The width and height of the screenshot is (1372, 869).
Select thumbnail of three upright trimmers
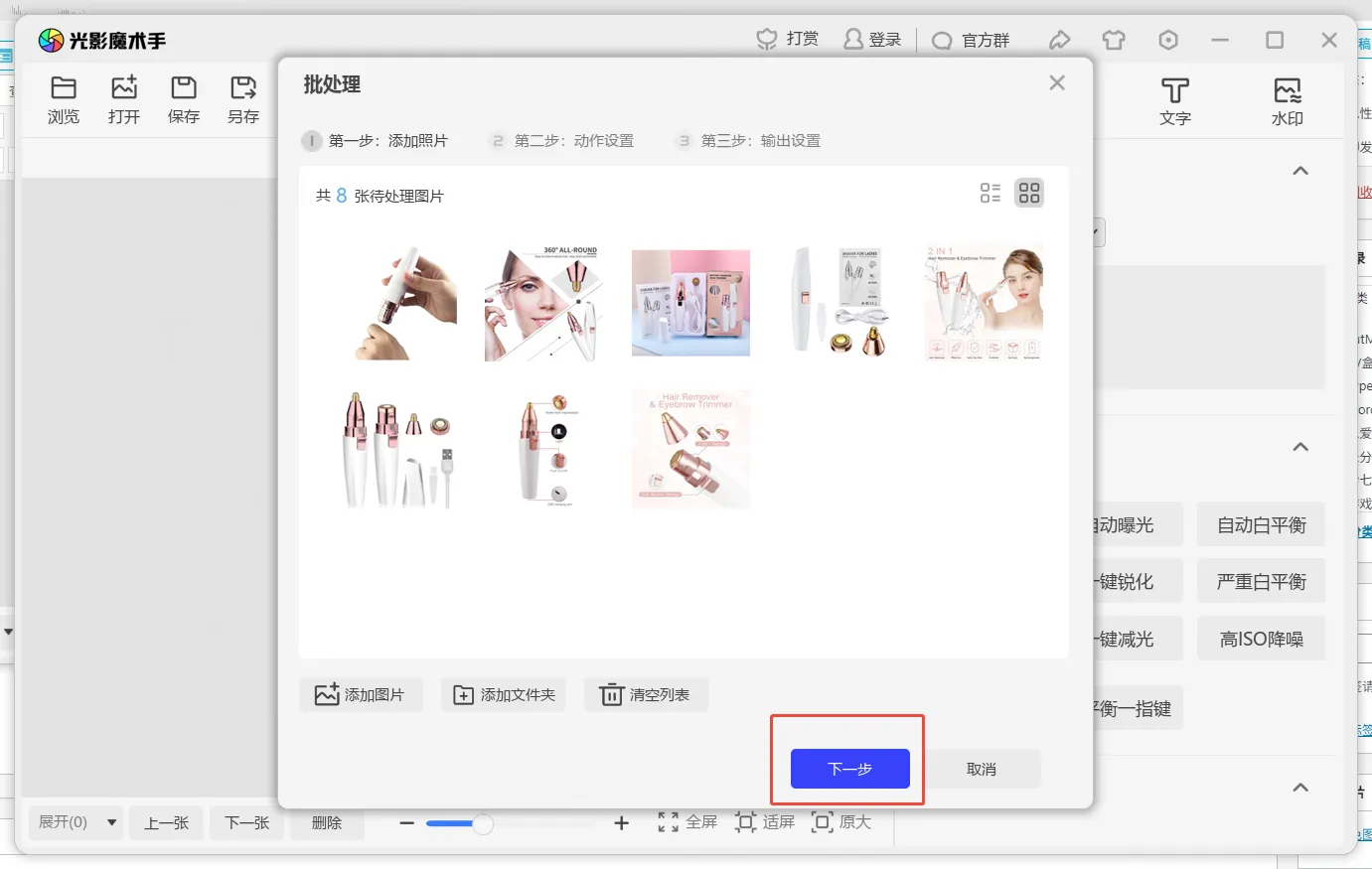(397, 449)
